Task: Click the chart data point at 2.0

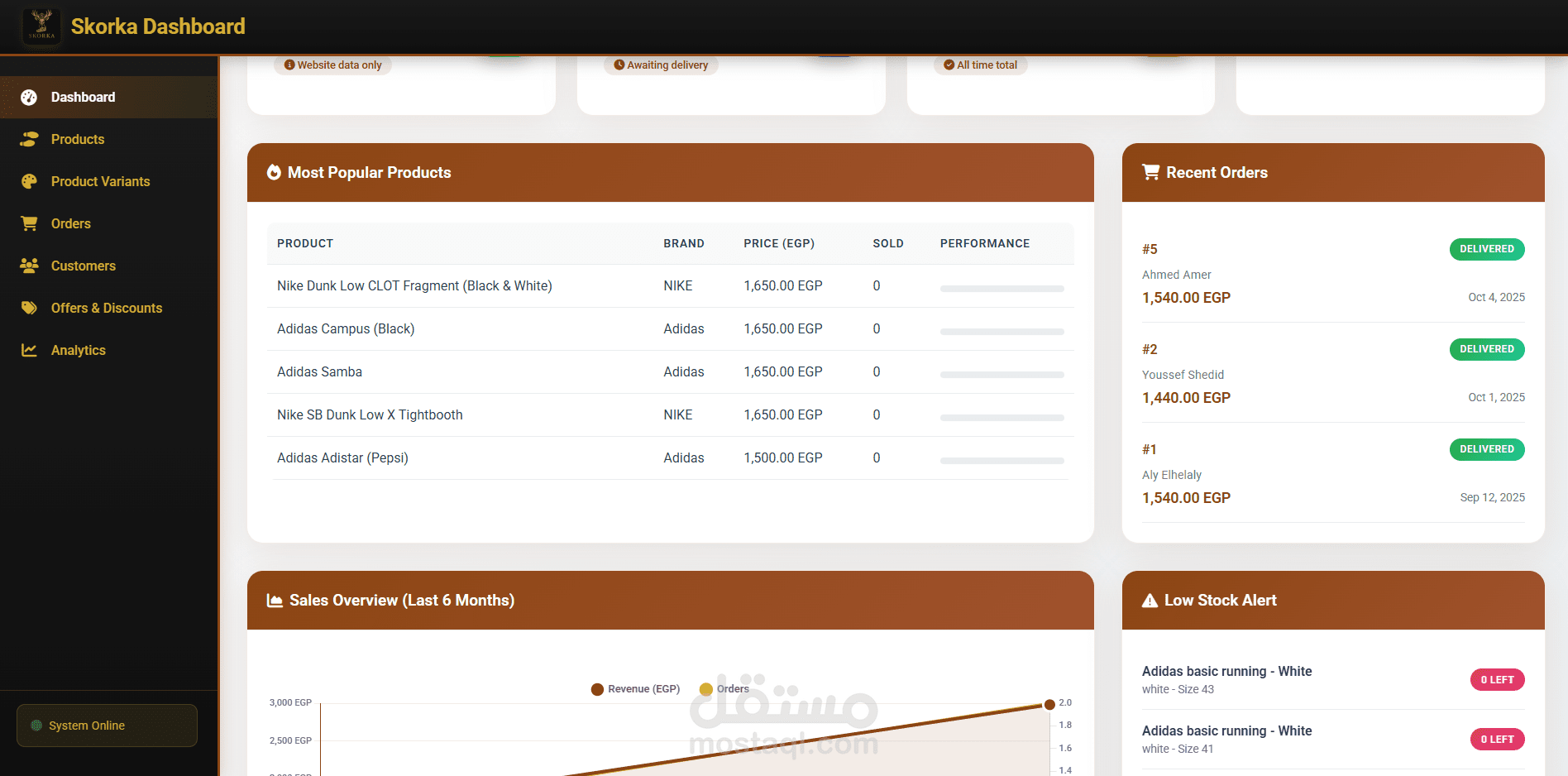Action: pos(1049,705)
